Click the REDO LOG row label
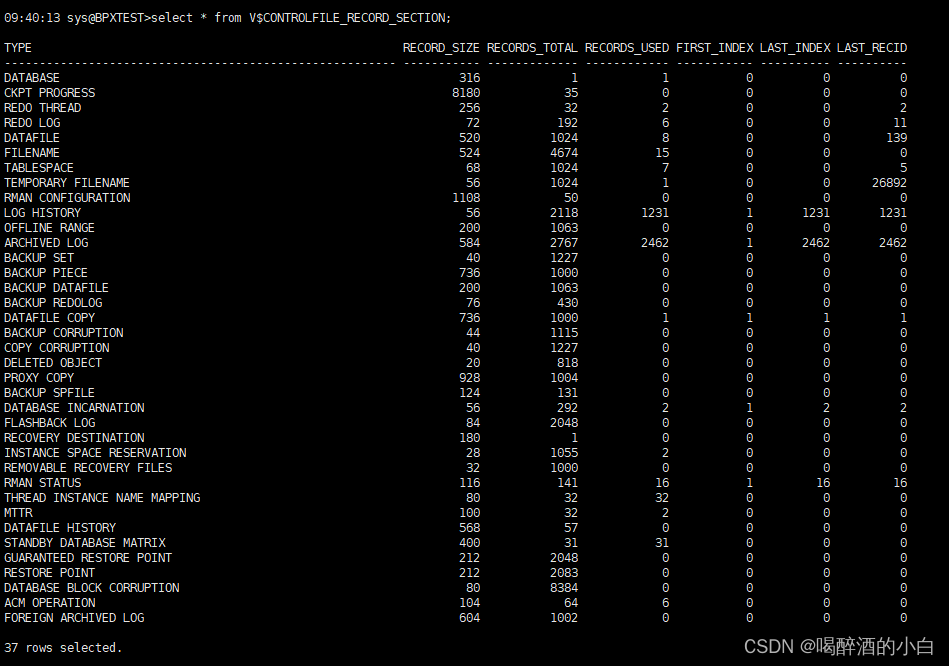949x666 pixels. (x=32, y=123)
